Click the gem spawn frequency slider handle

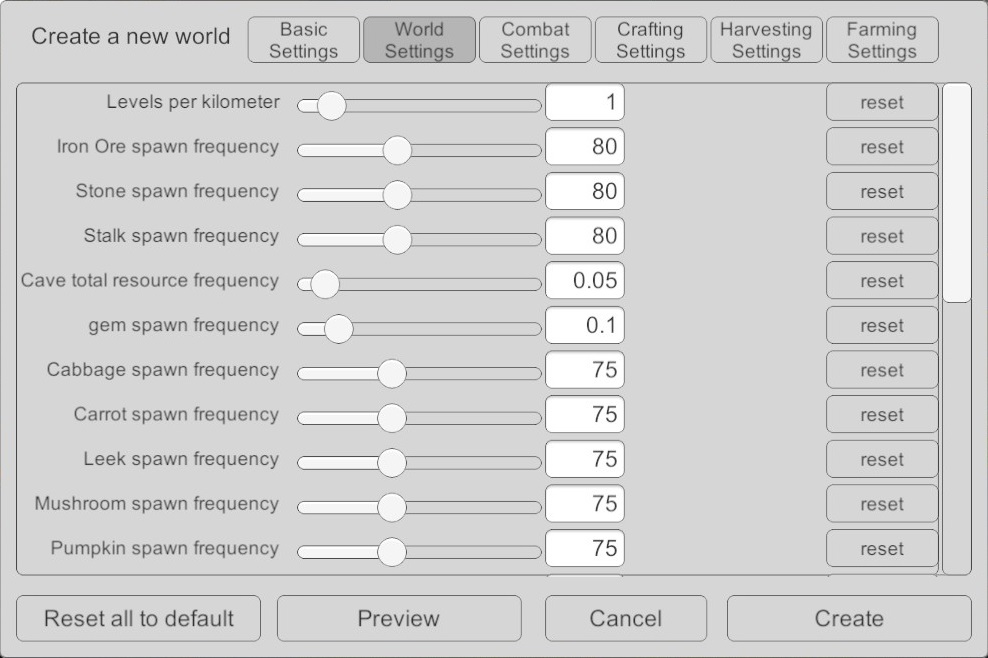click(x=339, y=328)
